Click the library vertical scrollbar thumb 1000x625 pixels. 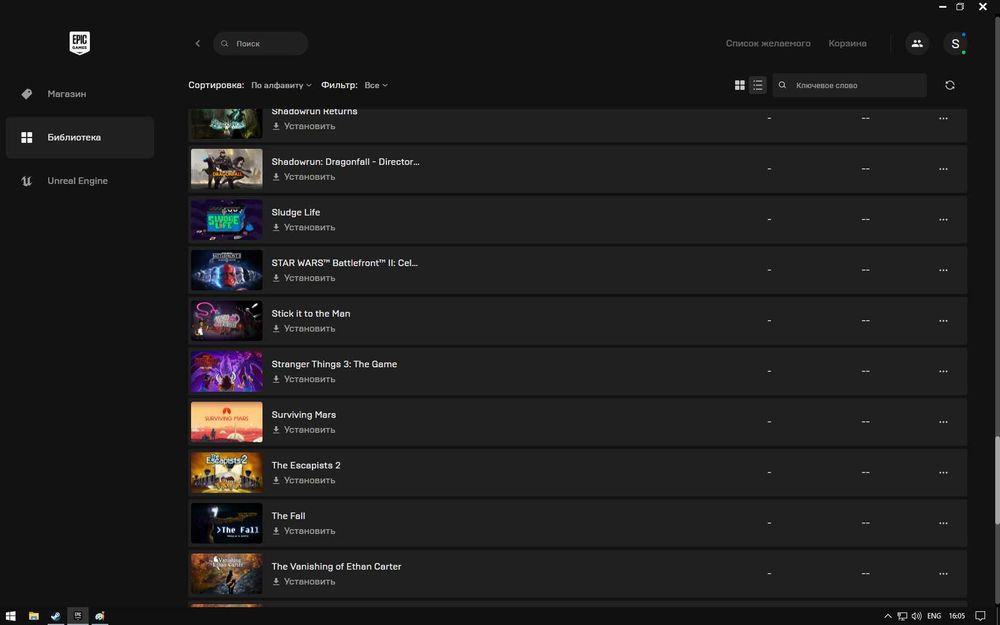tap(997, 480)
